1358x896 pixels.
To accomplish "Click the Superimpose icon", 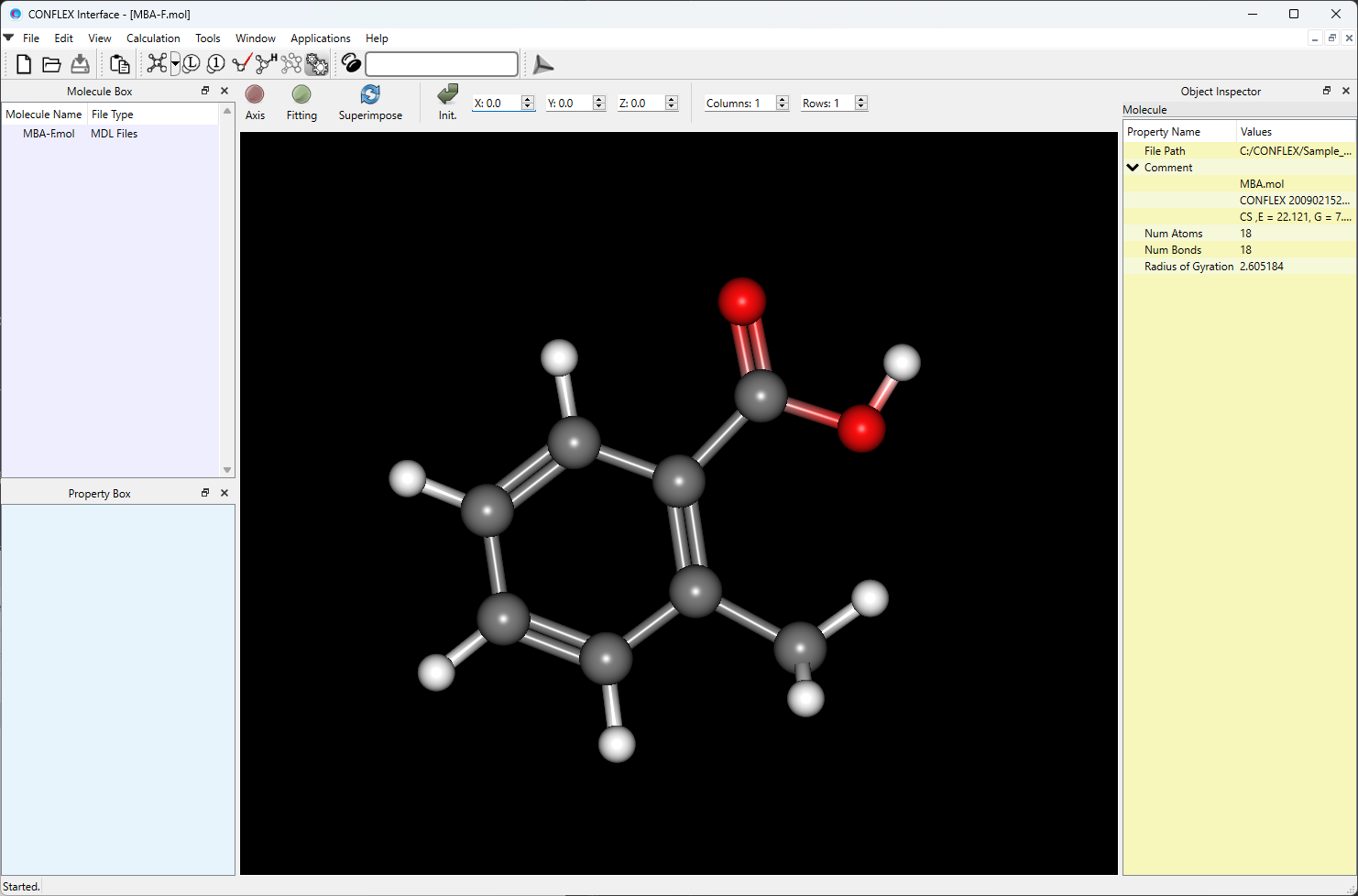I will click(x=370, y=95).
